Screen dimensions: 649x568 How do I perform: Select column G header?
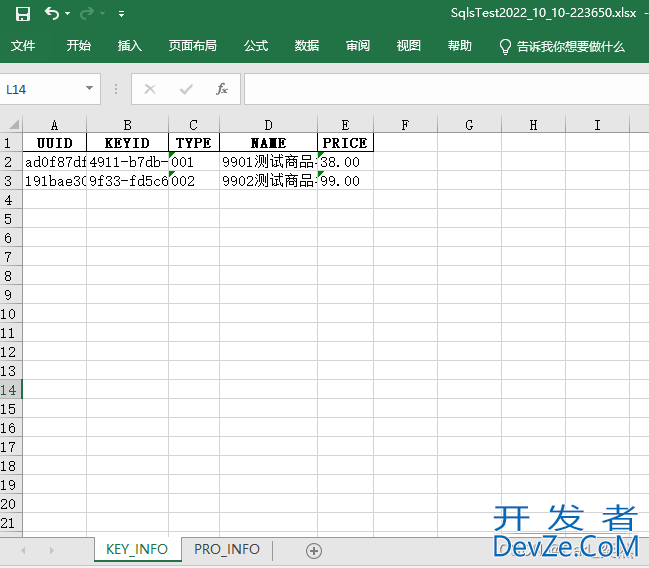click(x=469, y=125)
